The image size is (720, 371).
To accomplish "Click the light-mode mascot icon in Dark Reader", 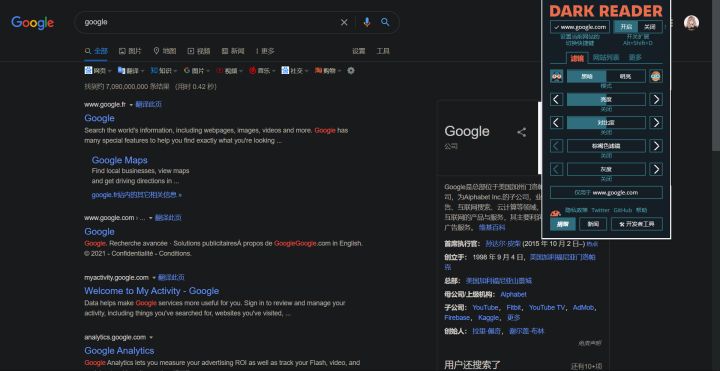I will [x=656, y=76].
